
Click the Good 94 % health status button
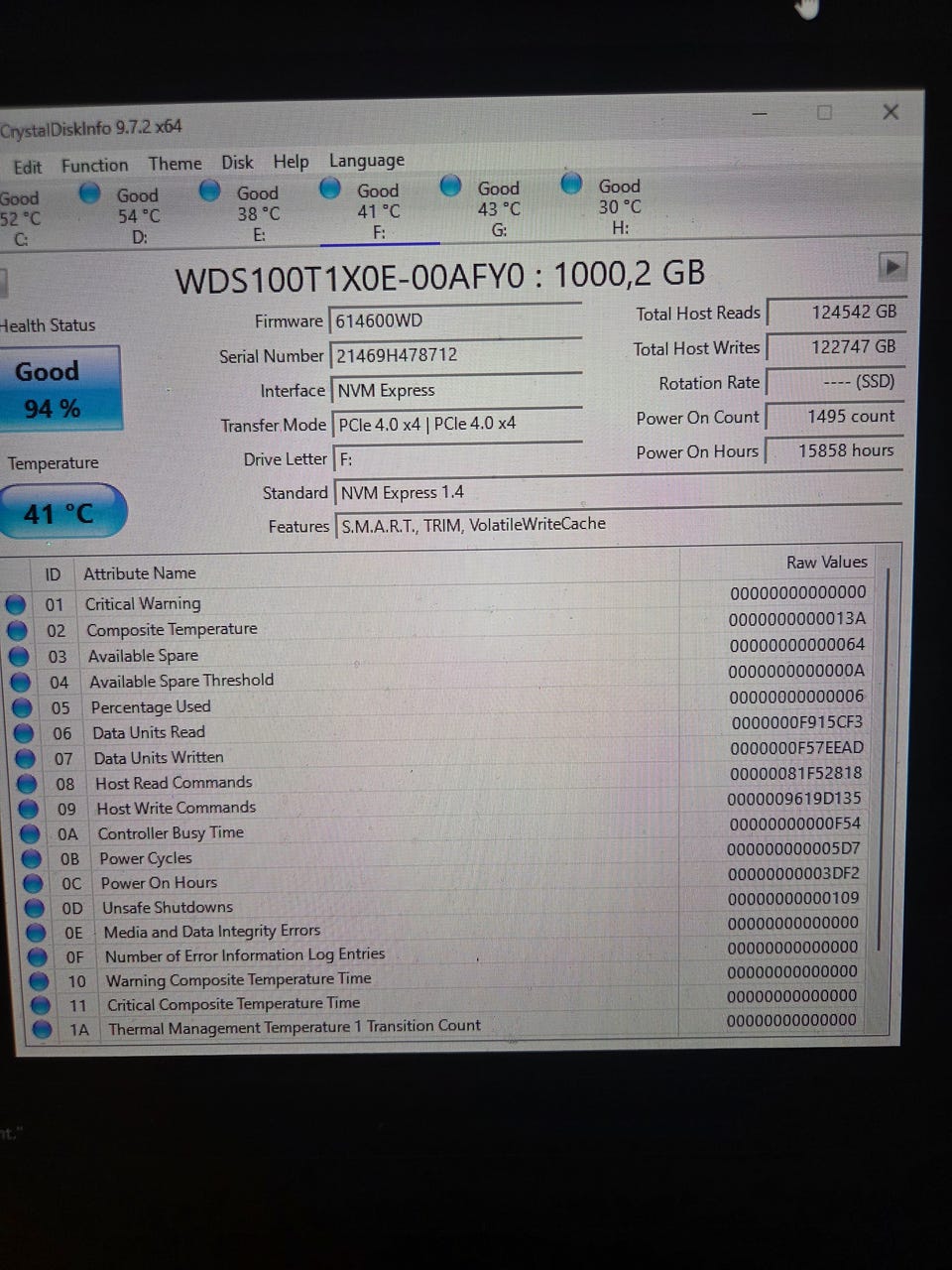point(59,388)
